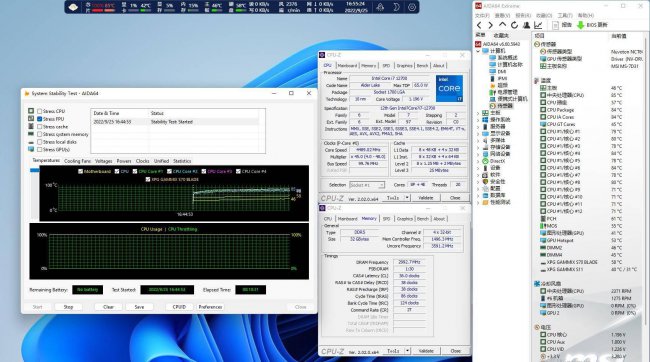650x362 pixels.
Task: Uncheck the Stress FPU checkbox
Action: 40,119
